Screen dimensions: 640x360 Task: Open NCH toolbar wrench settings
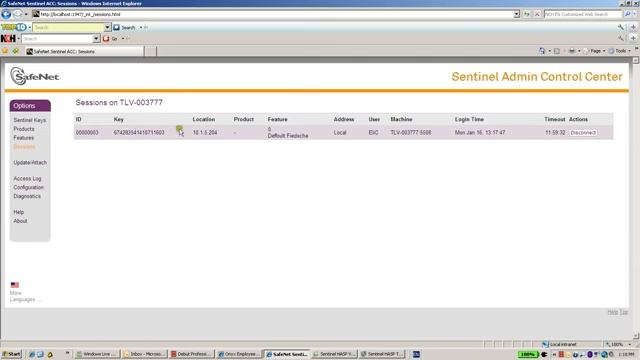[x=621, y=38]
